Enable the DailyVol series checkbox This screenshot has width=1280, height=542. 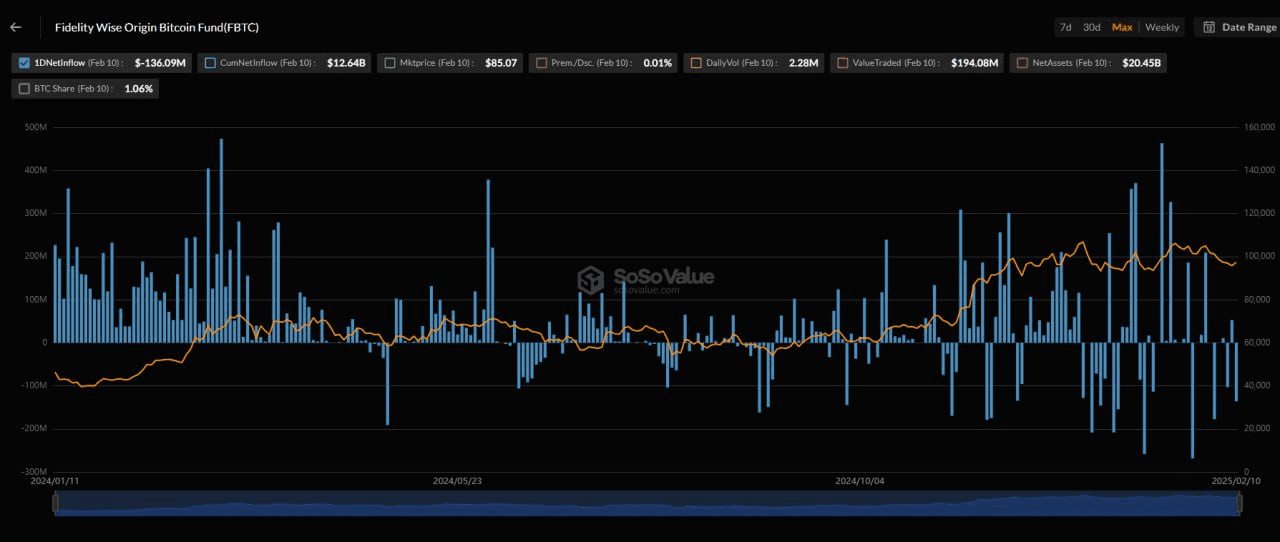coord(696,63)
